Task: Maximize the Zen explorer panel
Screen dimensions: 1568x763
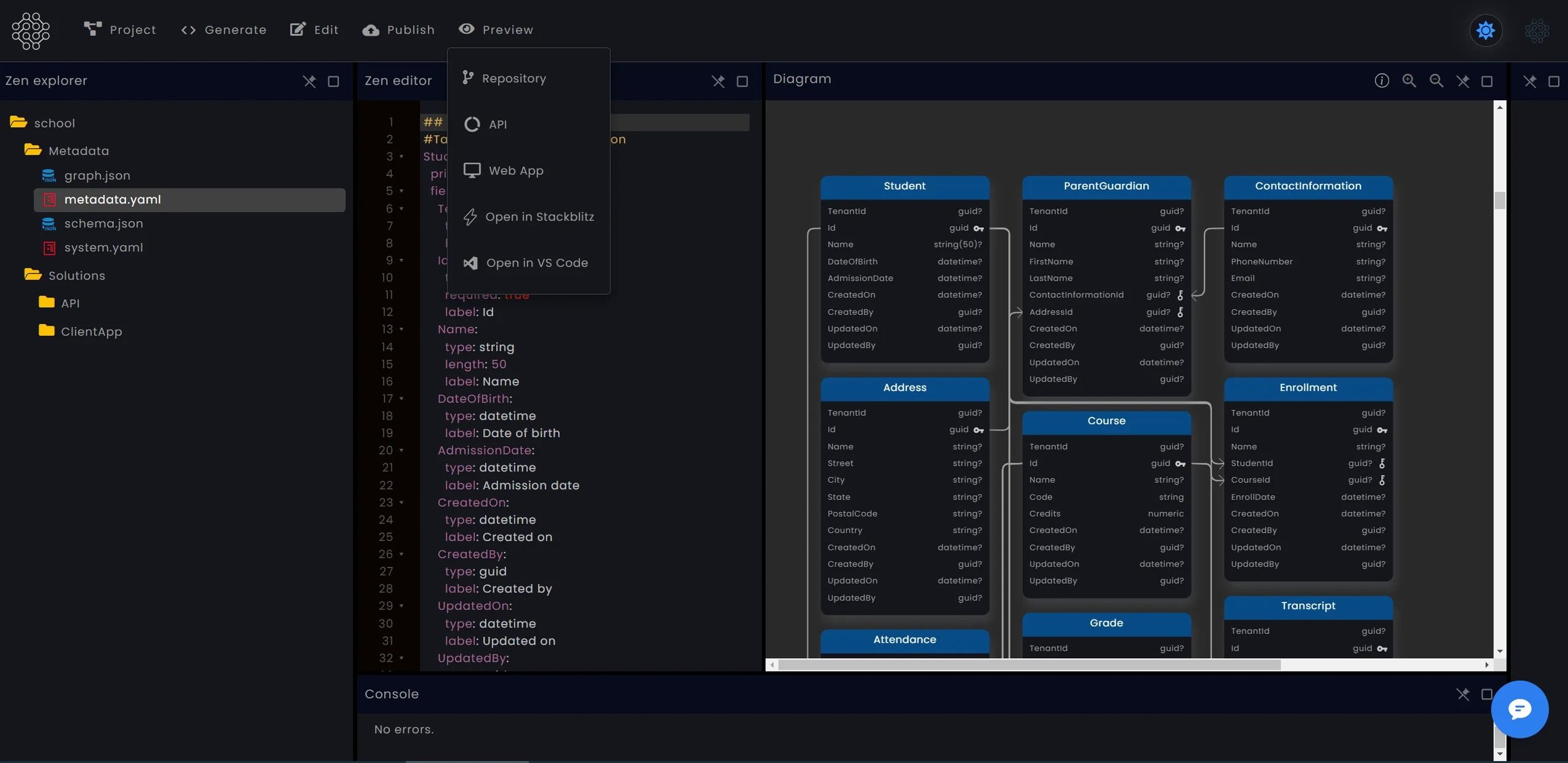Action: 334,82
